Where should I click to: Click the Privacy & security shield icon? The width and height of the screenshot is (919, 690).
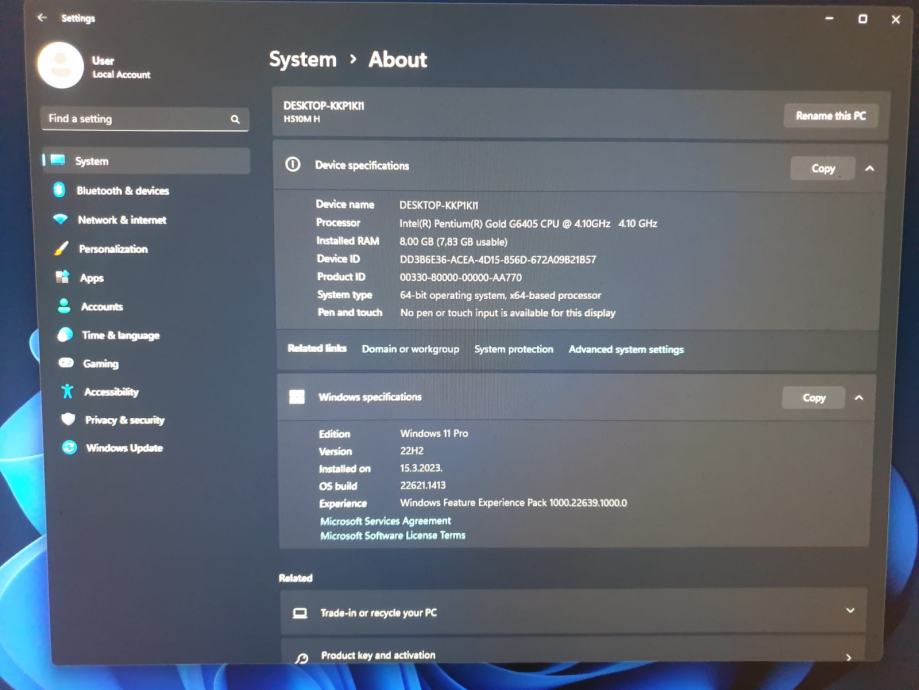coord(69,419)
